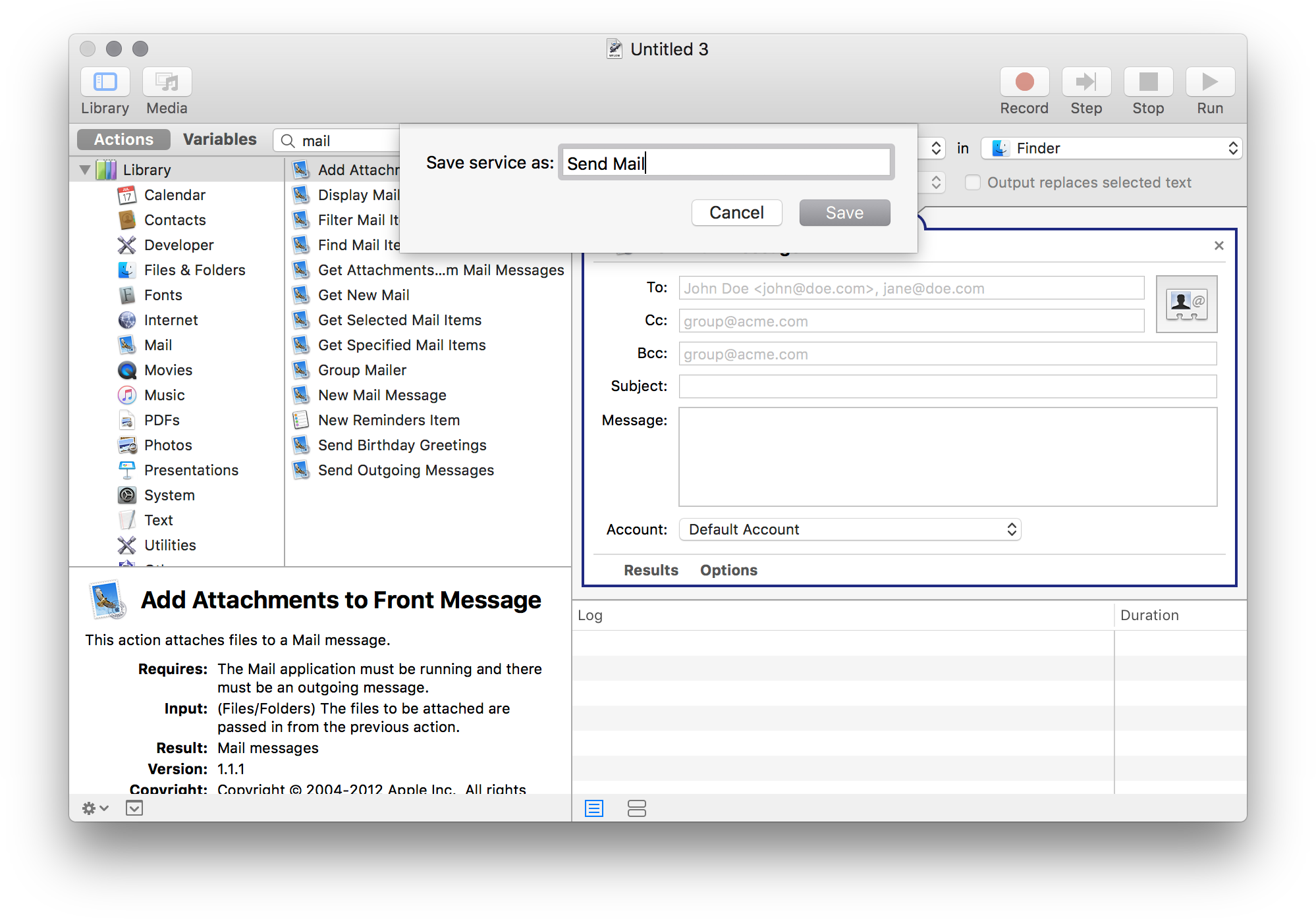
Task: Click the Stop workflow button
Action: (1148, 82)
